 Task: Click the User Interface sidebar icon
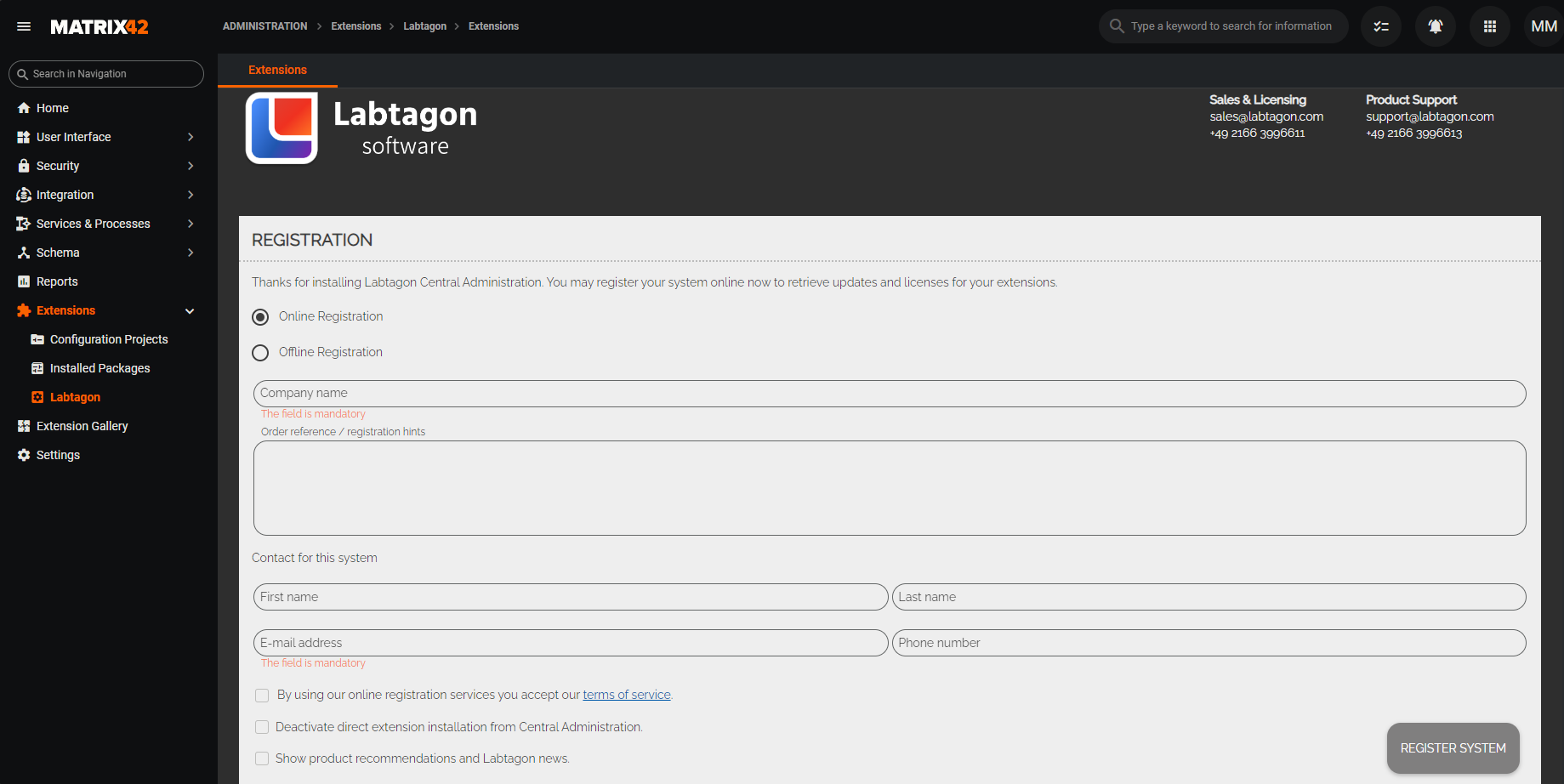[x=24, y=137]
